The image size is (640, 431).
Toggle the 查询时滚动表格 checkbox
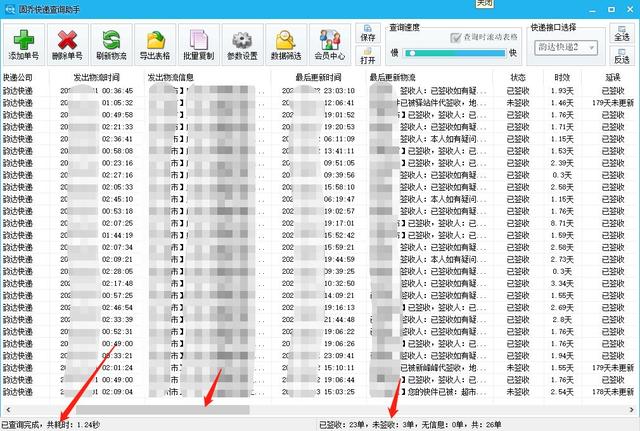click(455, 38)
